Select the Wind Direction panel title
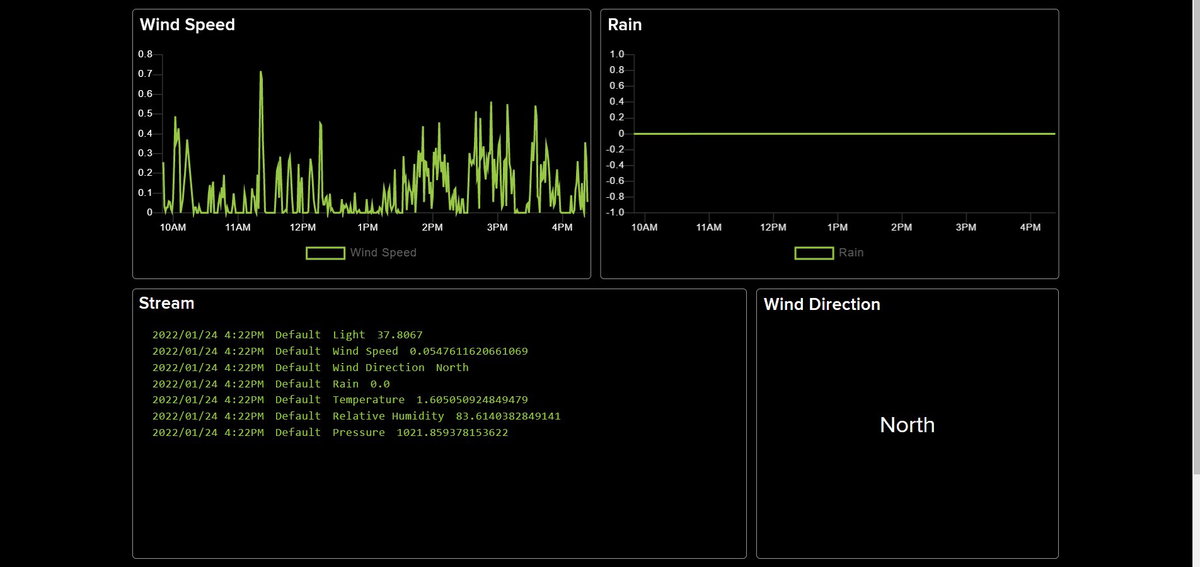The image size is (1200, 567). pyautogui.click(x=822, y=304)
